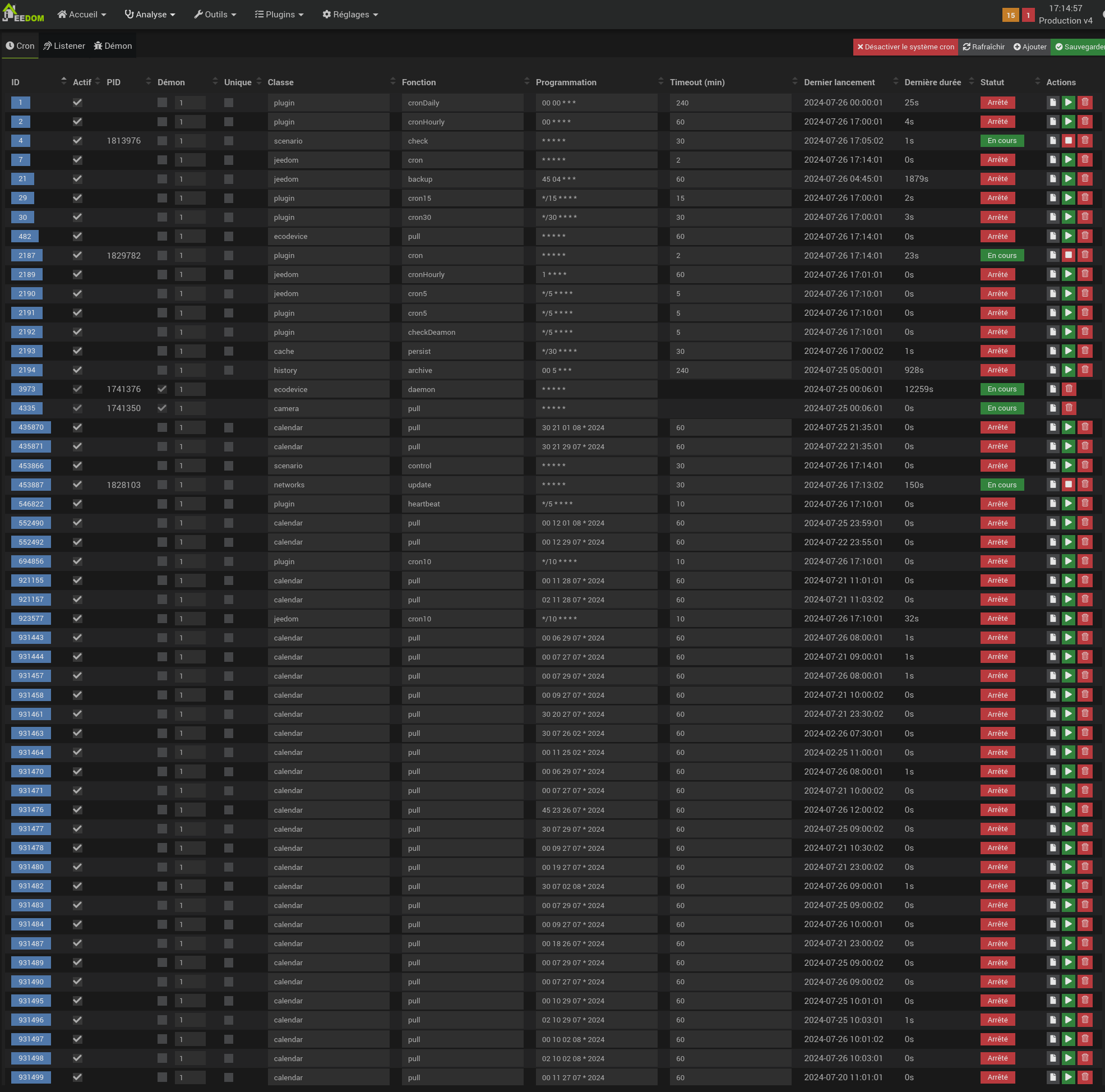Tick Unique checkbox for plugin cron15 row

(229, 198)
